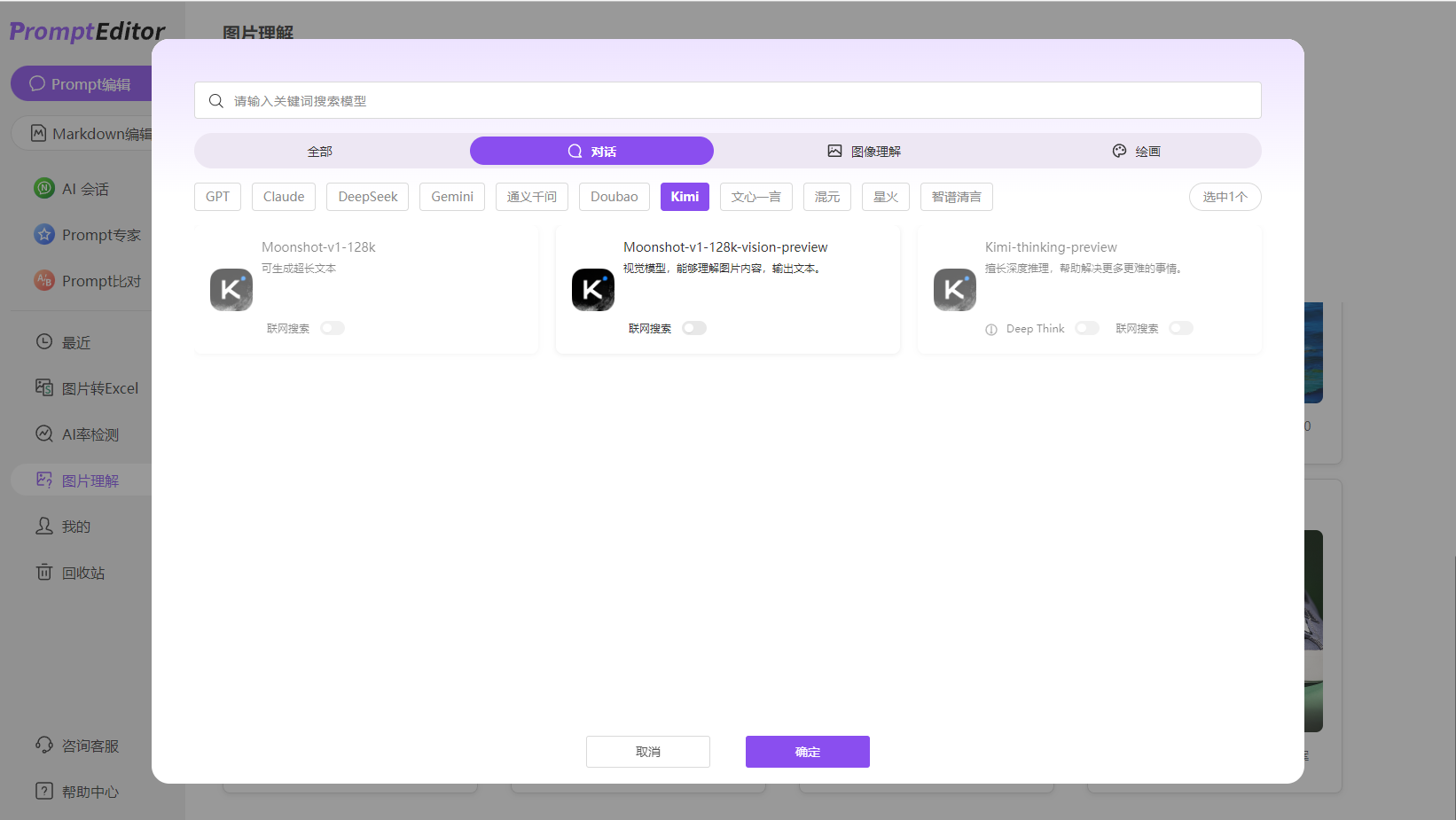The width and height of the screenshot is (1456, 820).
Task: Switch to the 全部 tab
Action: (320, 151)
